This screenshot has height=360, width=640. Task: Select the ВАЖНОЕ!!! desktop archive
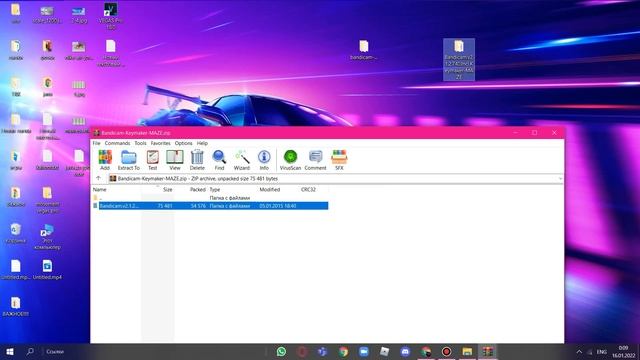[x=16, y=307]
